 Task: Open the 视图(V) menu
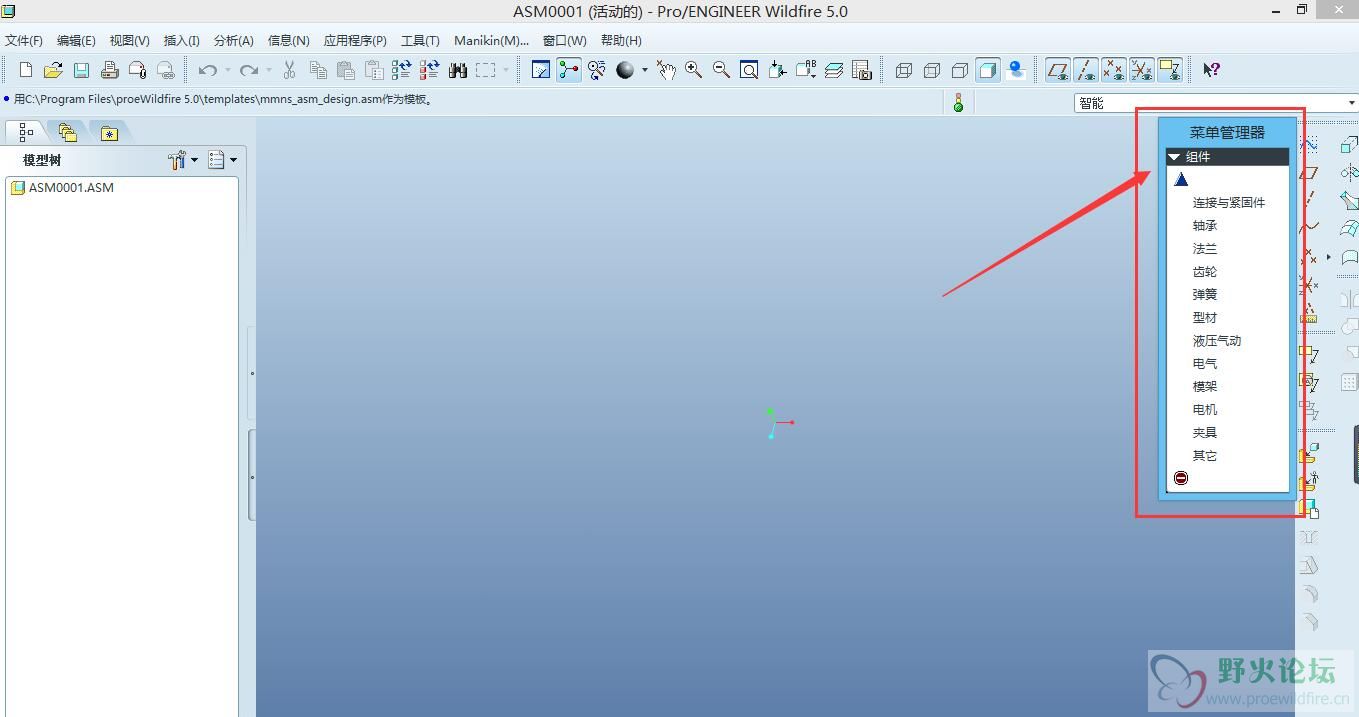click(129, 41)
